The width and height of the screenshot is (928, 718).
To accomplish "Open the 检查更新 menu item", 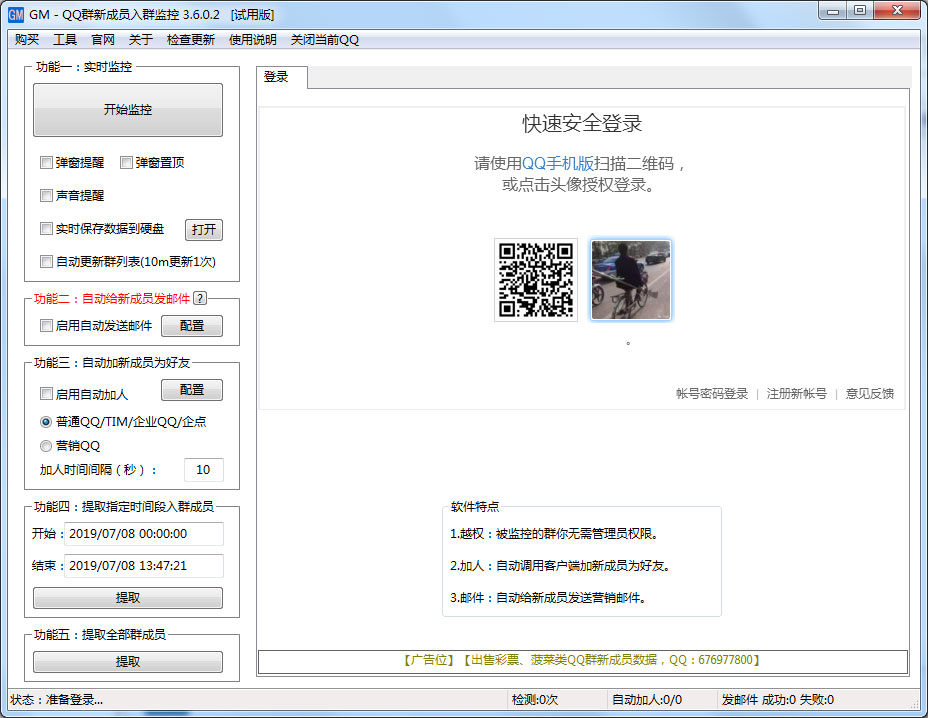I will click(x=190, y=40).
